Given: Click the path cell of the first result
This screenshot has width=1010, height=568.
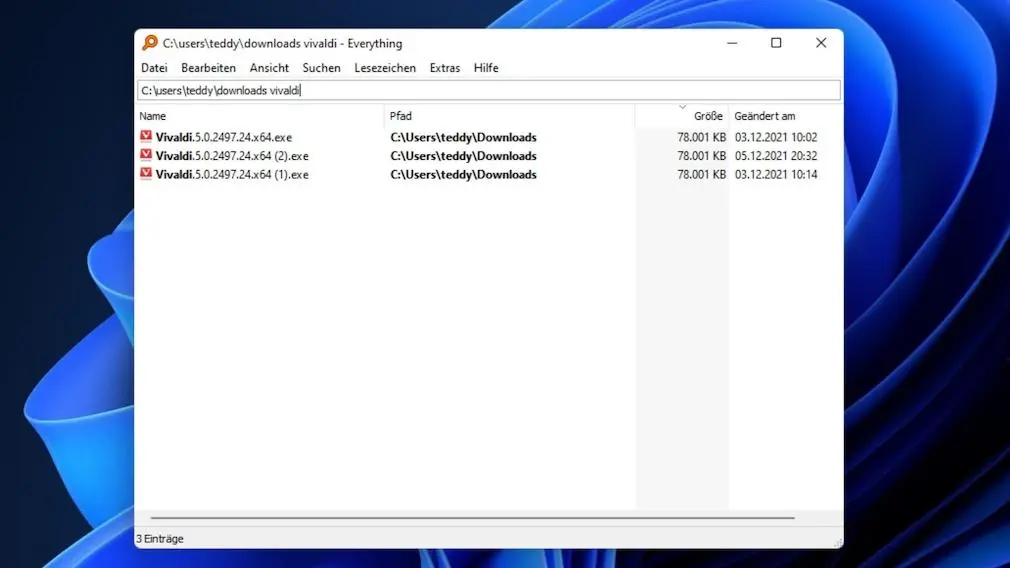Looking at the screenshot, I should tap(463, 137).
